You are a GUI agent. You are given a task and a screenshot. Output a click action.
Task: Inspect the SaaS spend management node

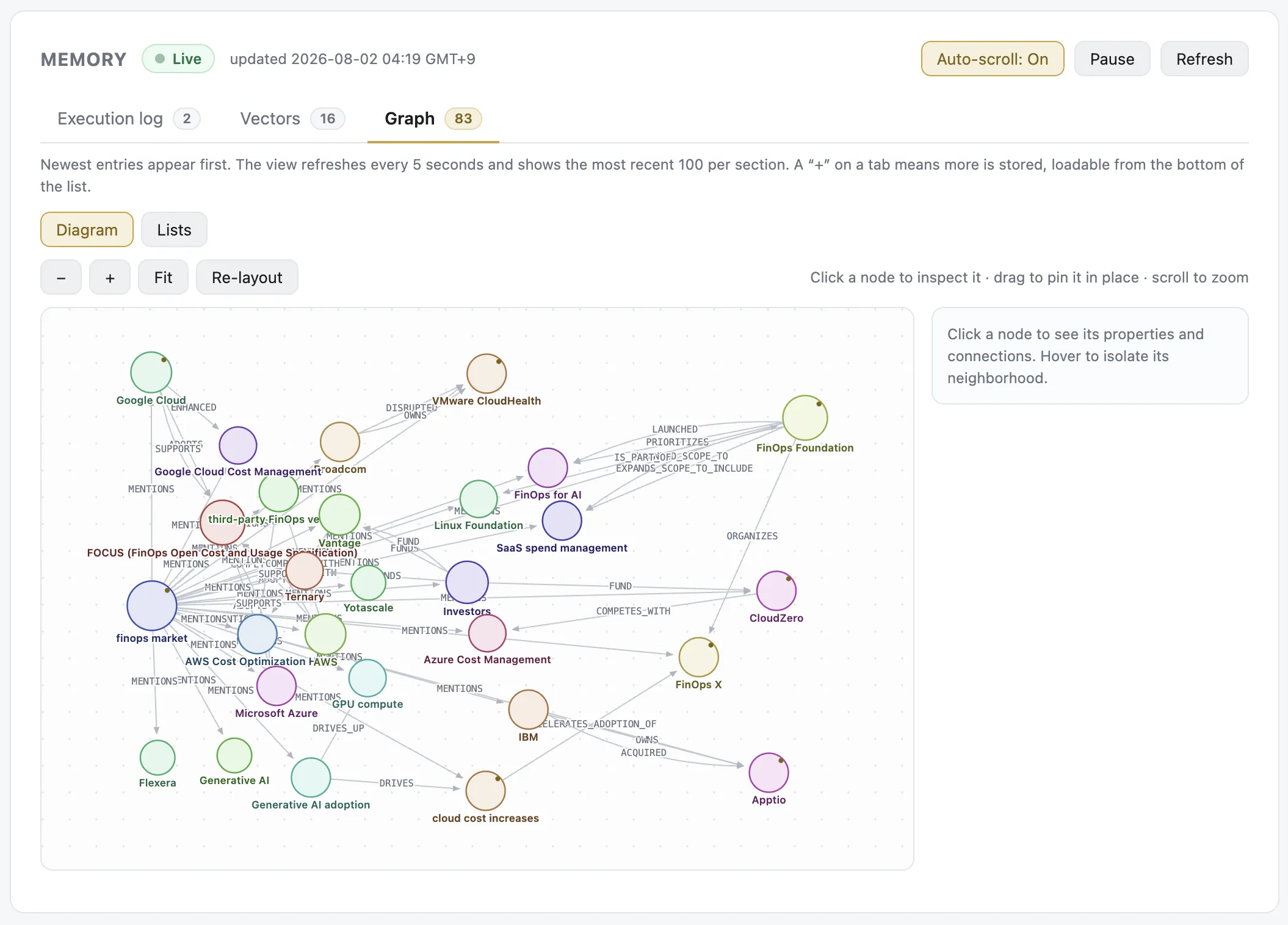point(562,520)
